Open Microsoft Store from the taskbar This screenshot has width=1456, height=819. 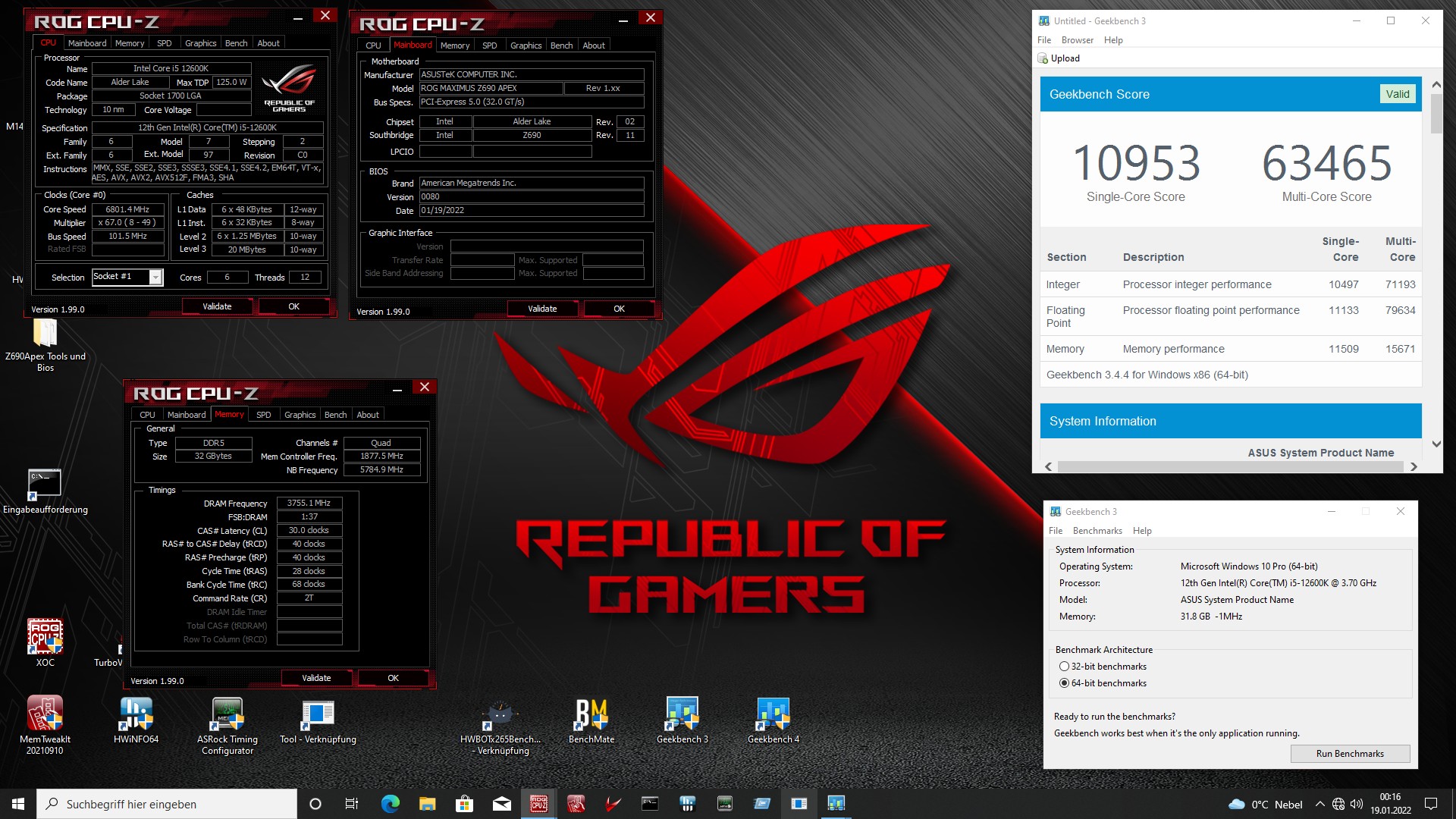[x=464, y=804]
